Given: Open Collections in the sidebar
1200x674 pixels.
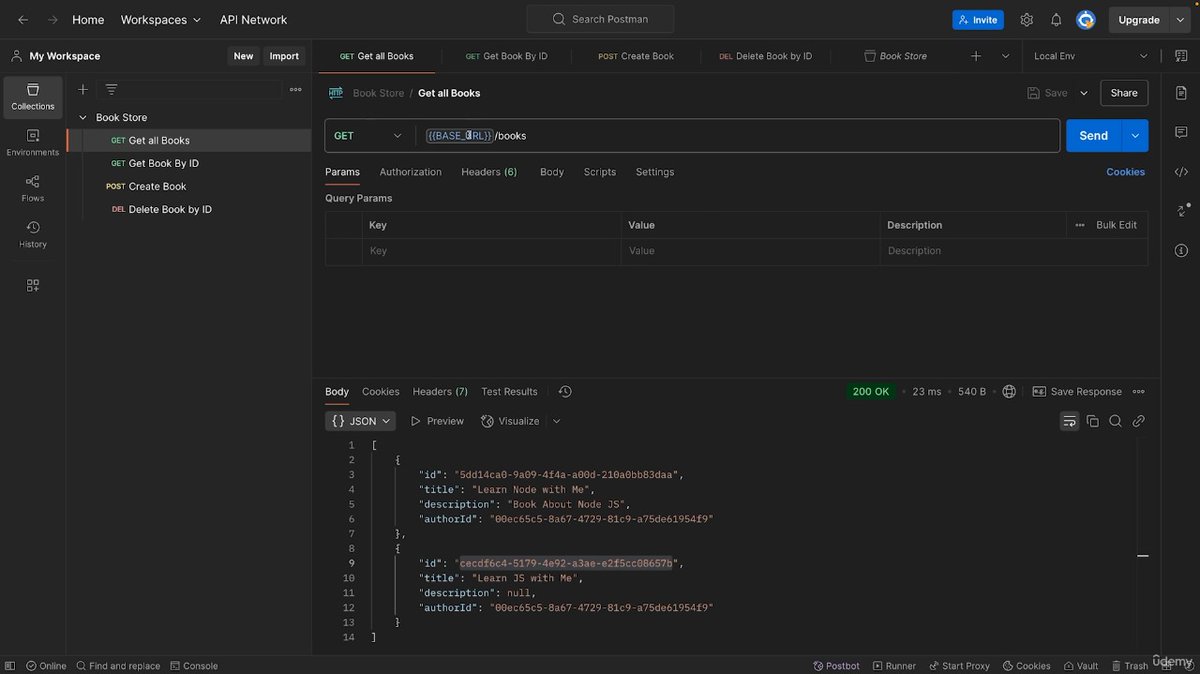Looking at the screenshot, I should (x=33, y=97).
